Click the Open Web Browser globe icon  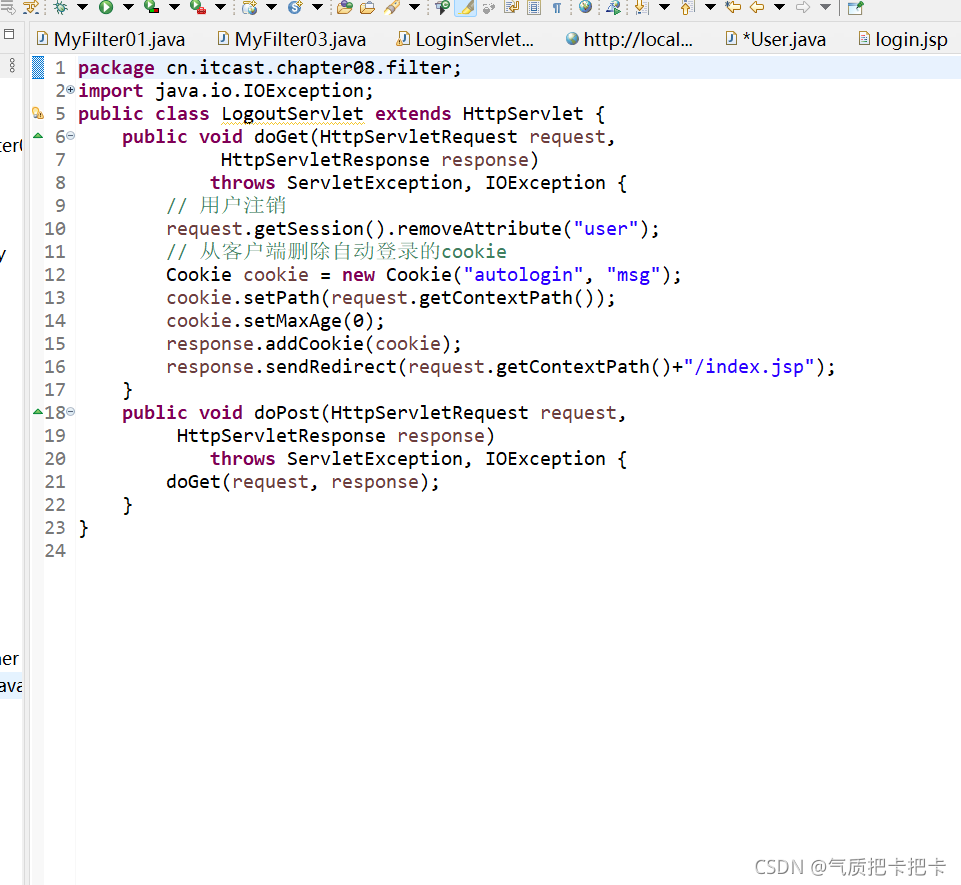pos(585,7)
